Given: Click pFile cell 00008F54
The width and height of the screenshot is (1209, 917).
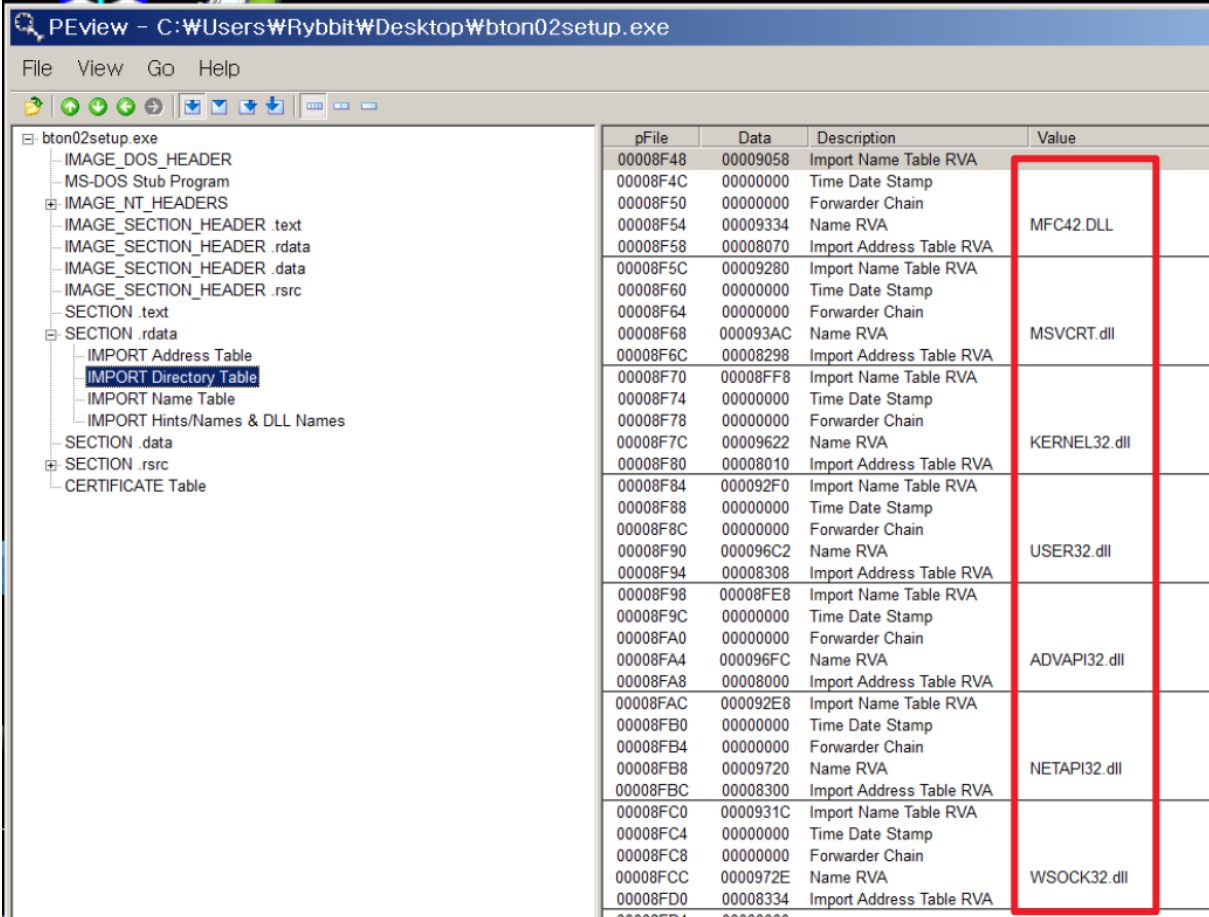Looking at the screenshot, I should coord(651,225).
